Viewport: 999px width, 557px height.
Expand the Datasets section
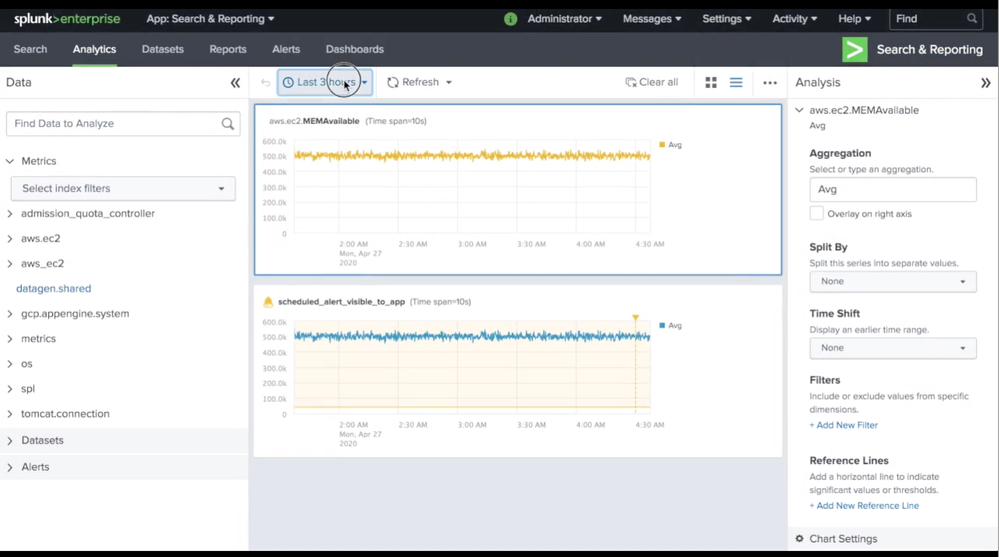(10, 440)
